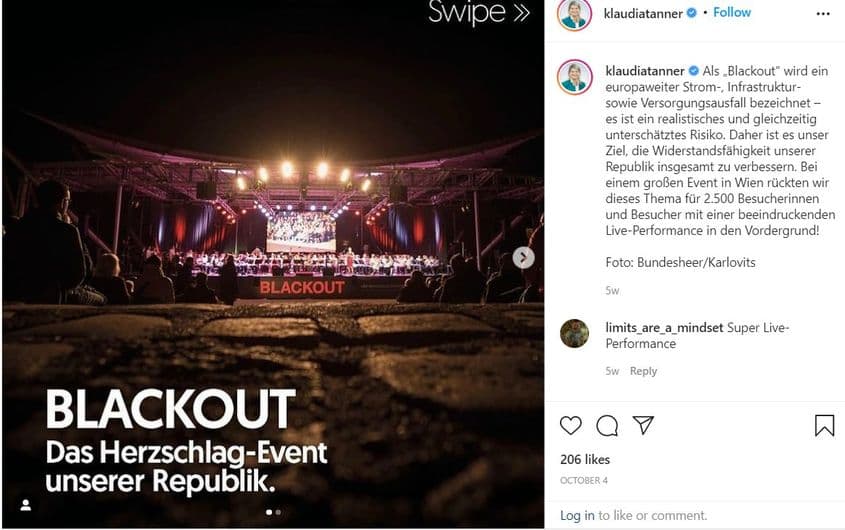Viewport: 845px width, 530px height.
Task: Click the Log in link
Action: point(577,516)
